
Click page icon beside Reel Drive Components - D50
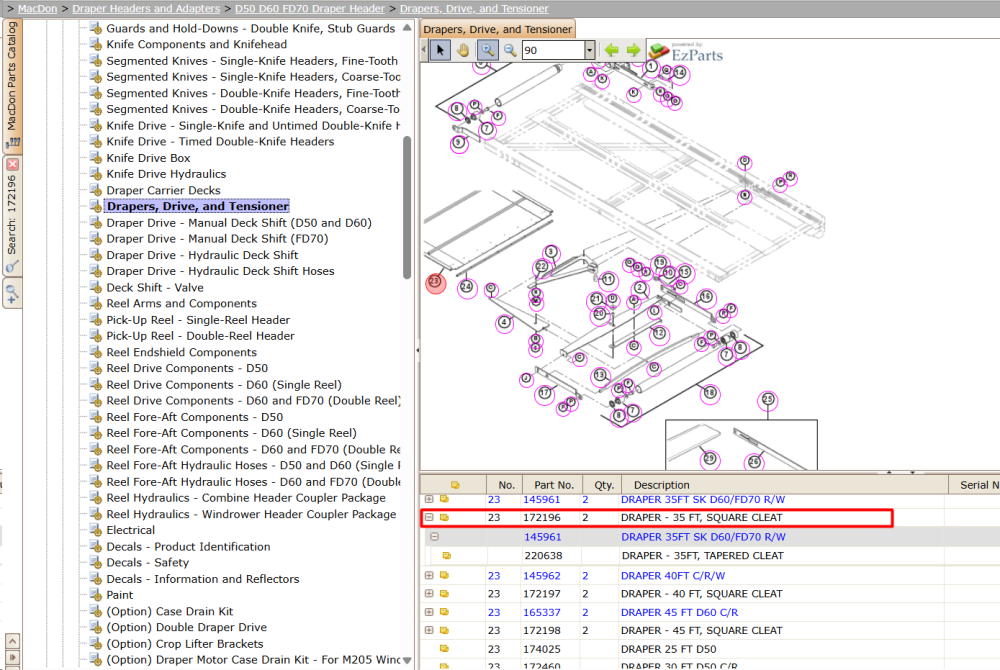click(x=96, y=368)
